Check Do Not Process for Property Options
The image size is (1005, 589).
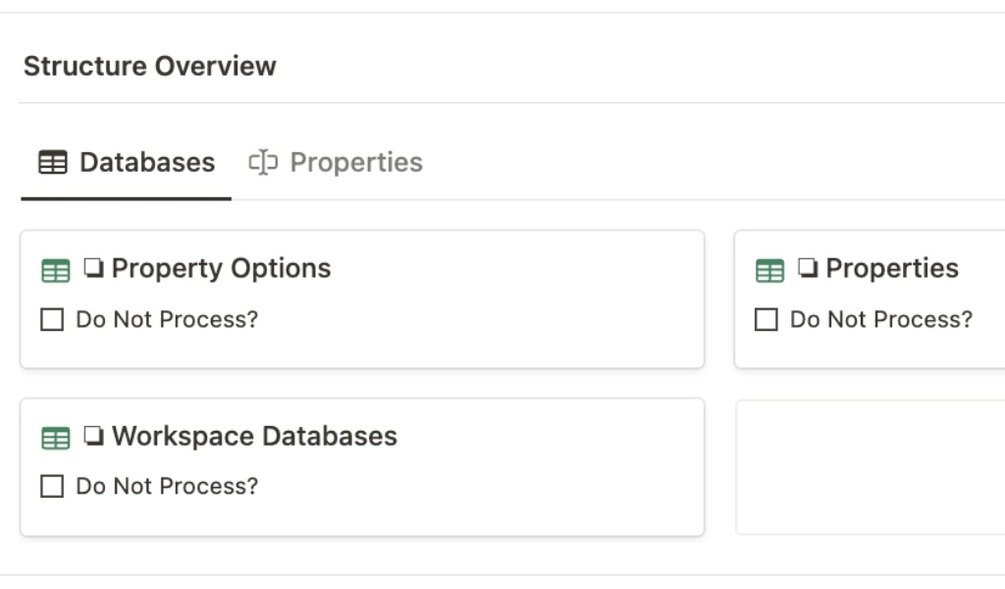pyautogui.click(x=52, y=320)
